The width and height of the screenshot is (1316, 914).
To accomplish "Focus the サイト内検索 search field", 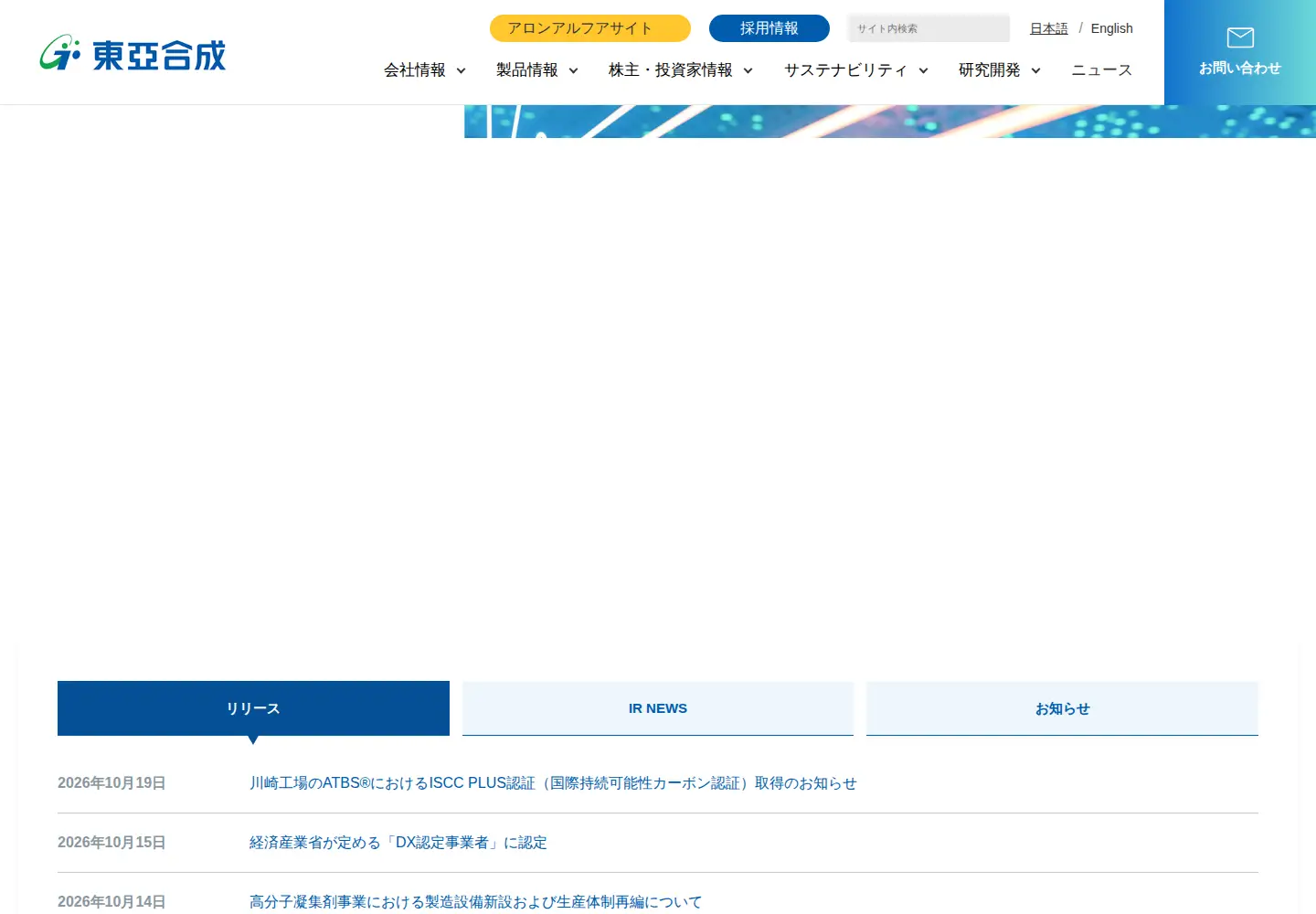I will [929, 28].
